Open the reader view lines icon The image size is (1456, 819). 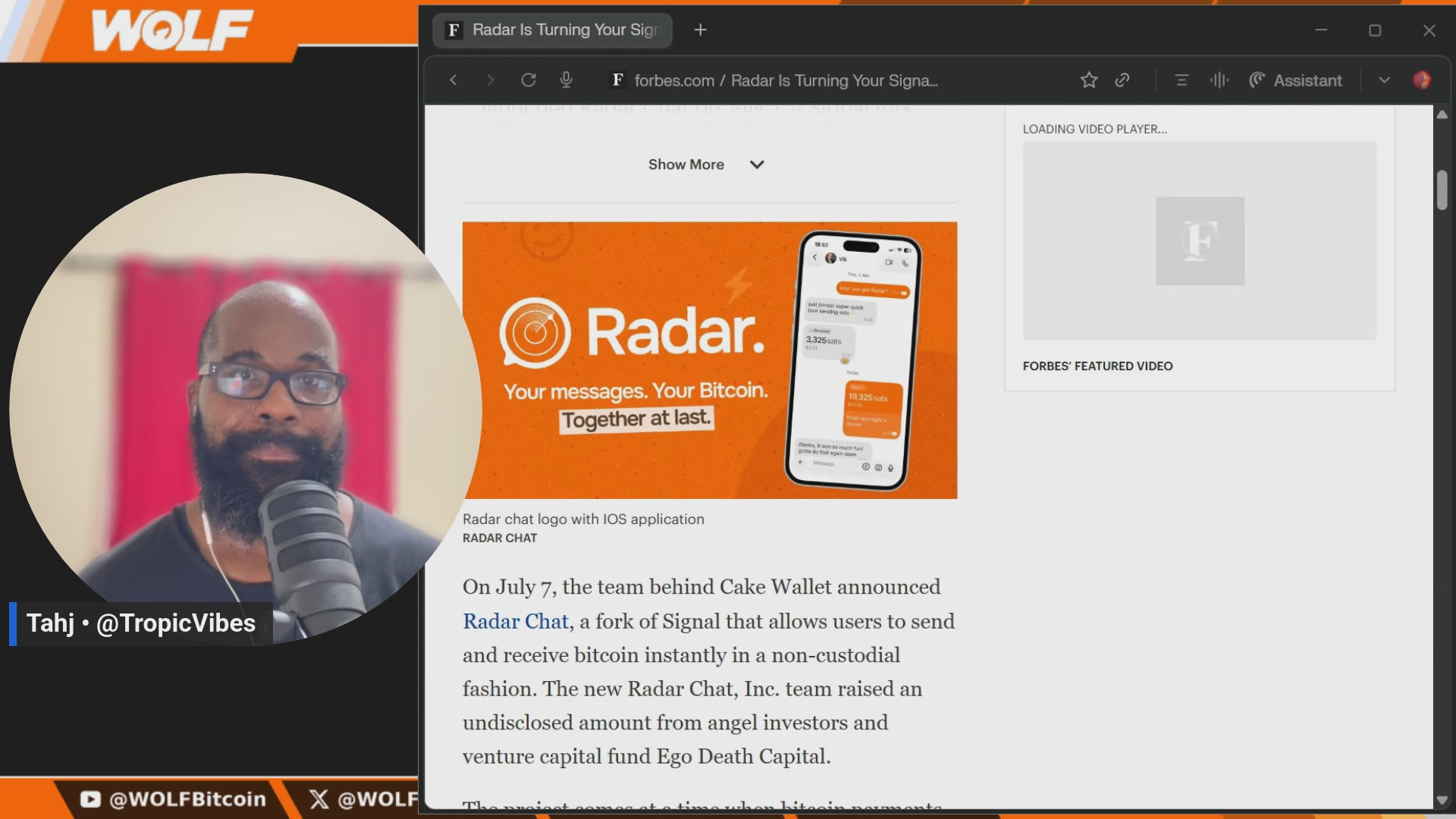click(1181, 80)
